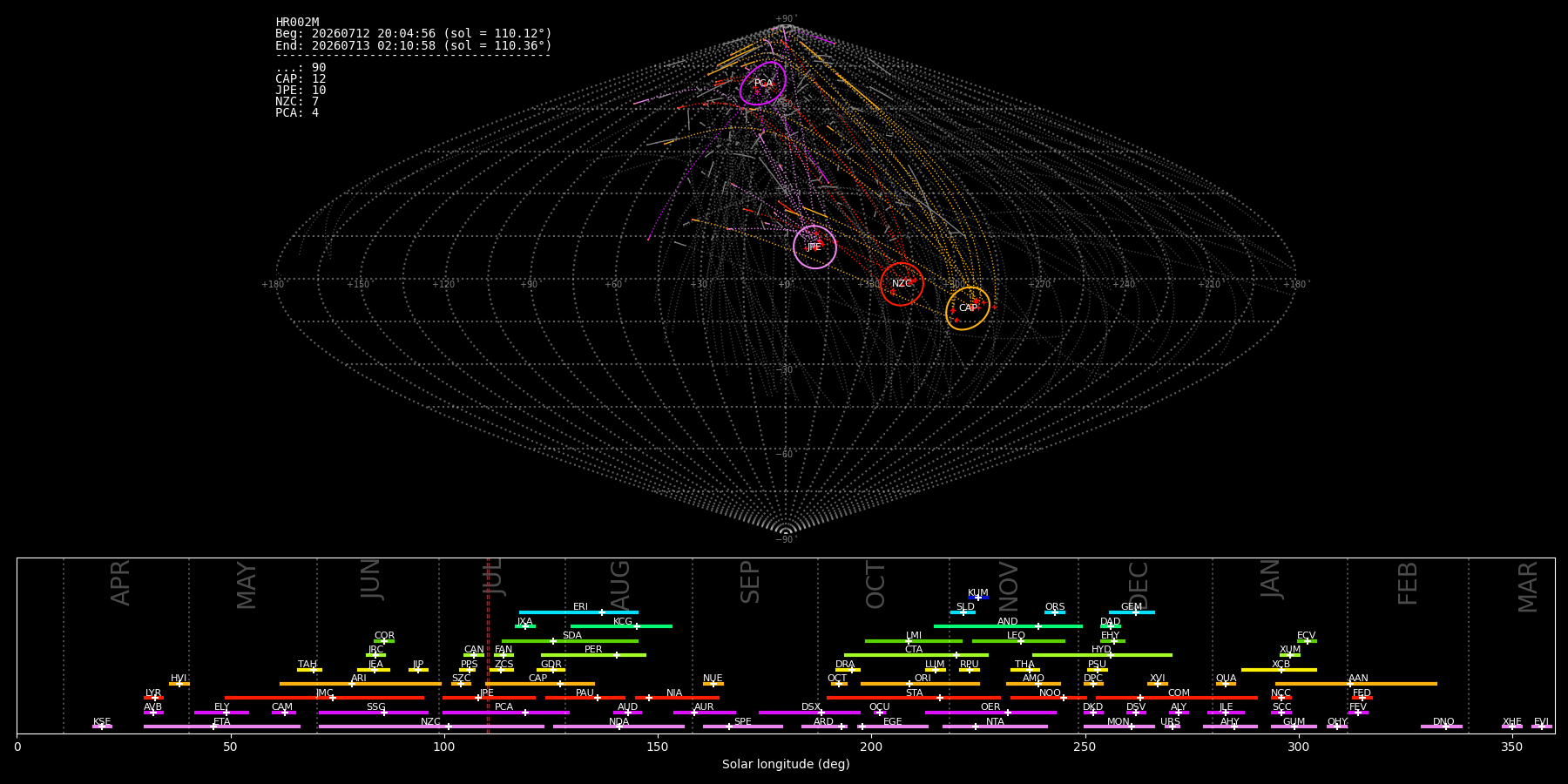Image resolution: width=1568 pixels, height=784 pixels.
Task: Click the red NZC radiant circle on sky map
Action: (902, 284)
